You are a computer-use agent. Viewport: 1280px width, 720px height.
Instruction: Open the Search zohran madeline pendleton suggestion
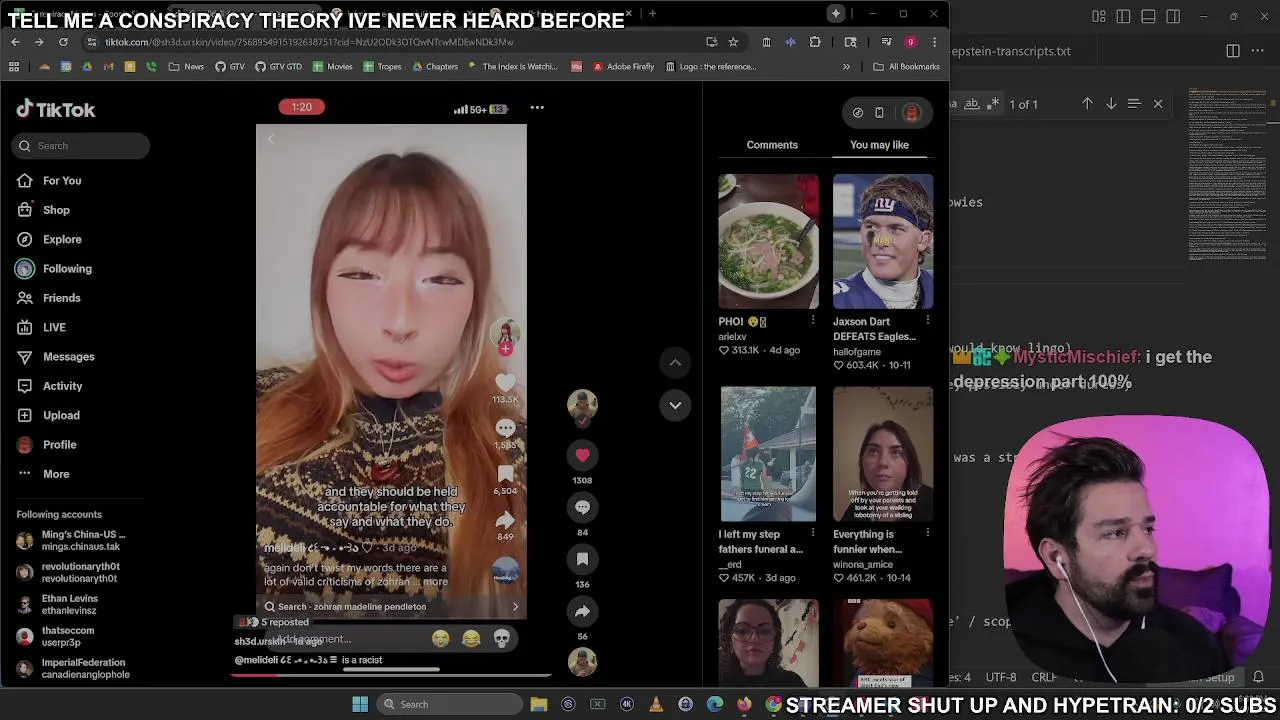[391, 607]
